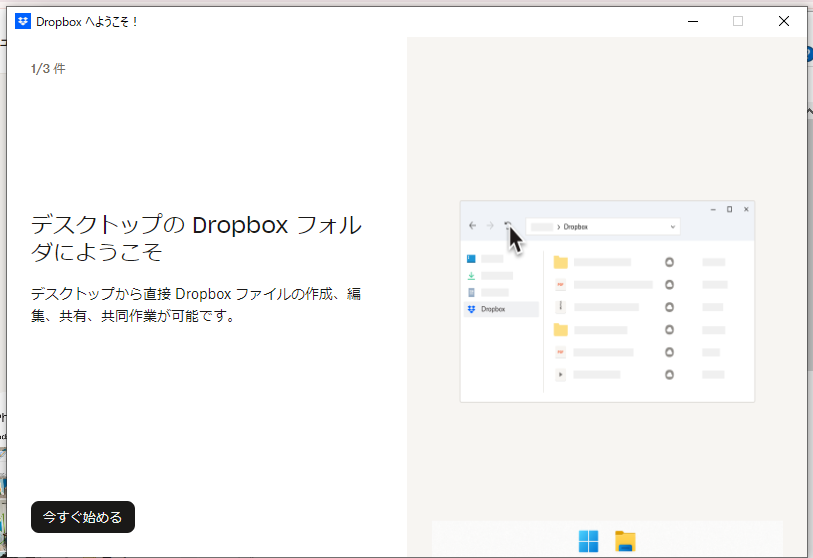The height and width of the screenshot is (558, 813).
Task: Click the 今すぐ始める button
Action: [83, 517]
